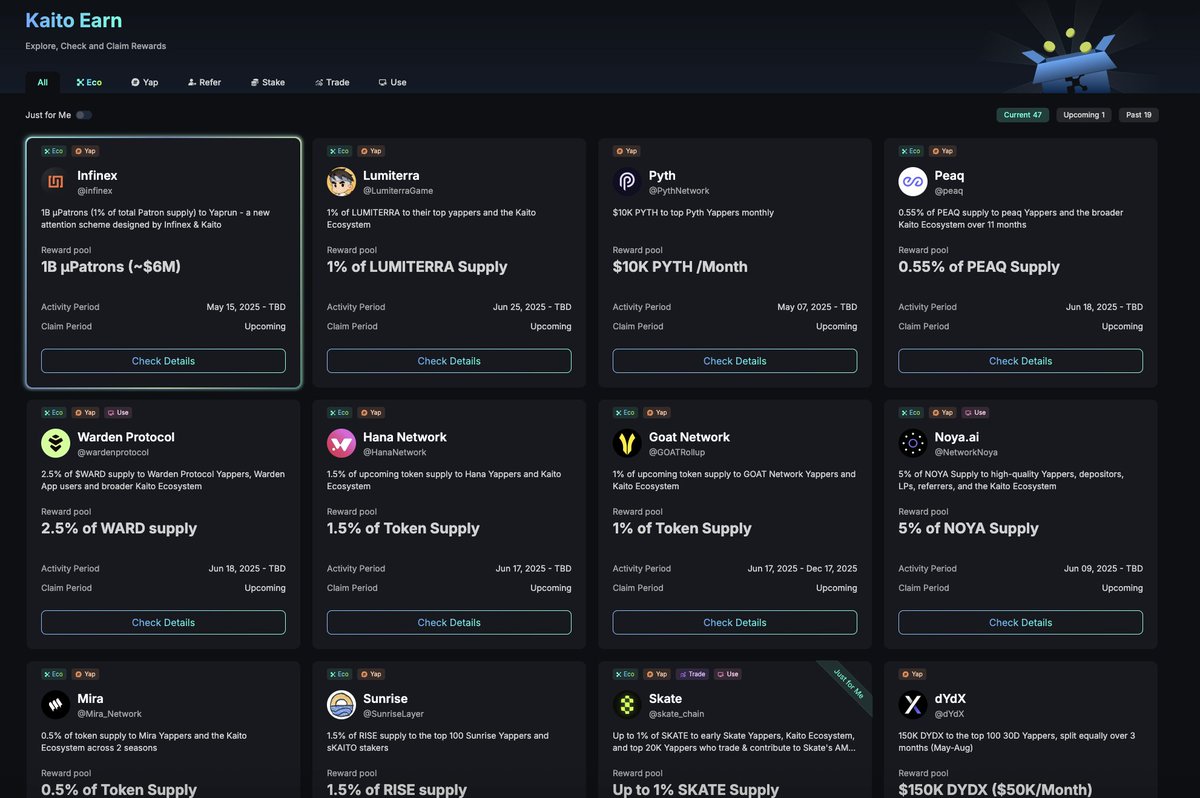Click the "2.5% of WARD supply" text
The width and height of the screenshot is (1200, 798).
pos(119,528)
